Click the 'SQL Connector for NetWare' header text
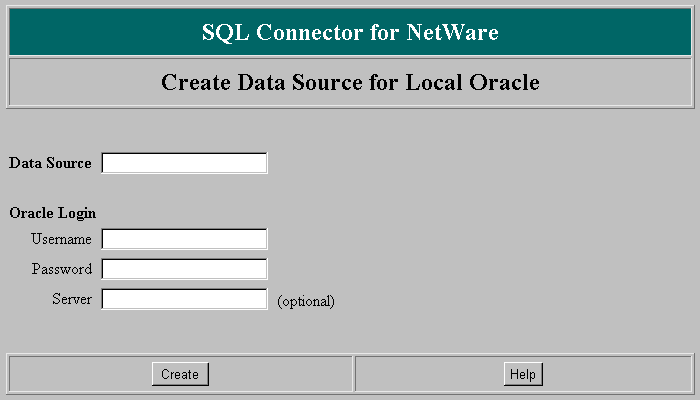Image resolution: width=700 pixels, height=400 pixels. [x=350, y=32]
